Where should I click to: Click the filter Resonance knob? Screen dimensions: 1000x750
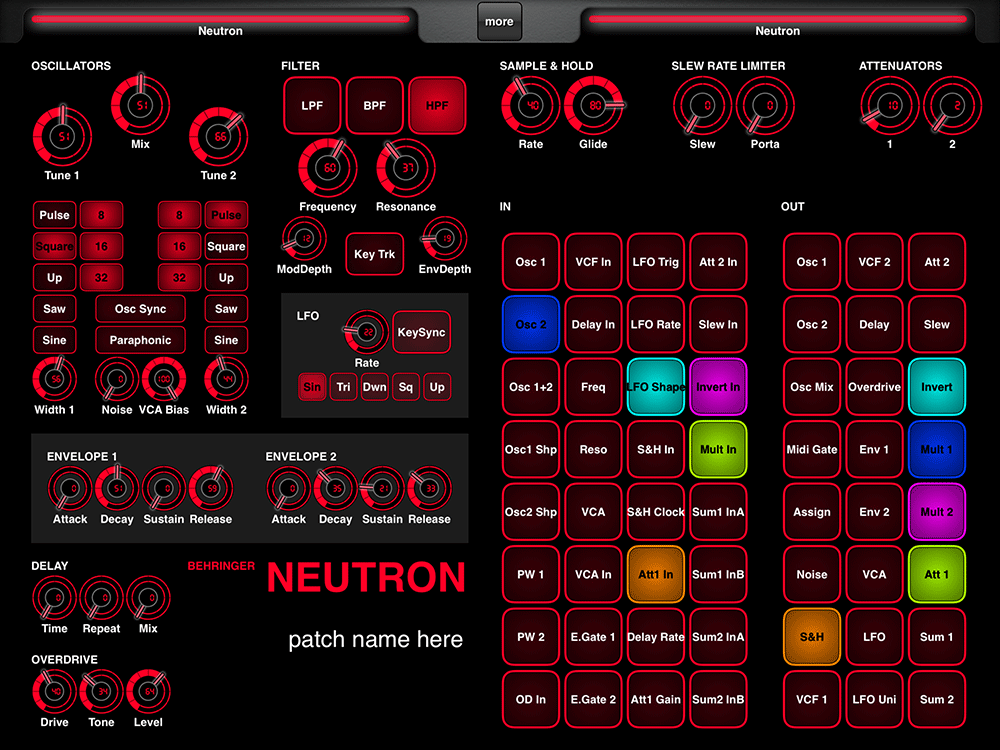pos(405,168)
